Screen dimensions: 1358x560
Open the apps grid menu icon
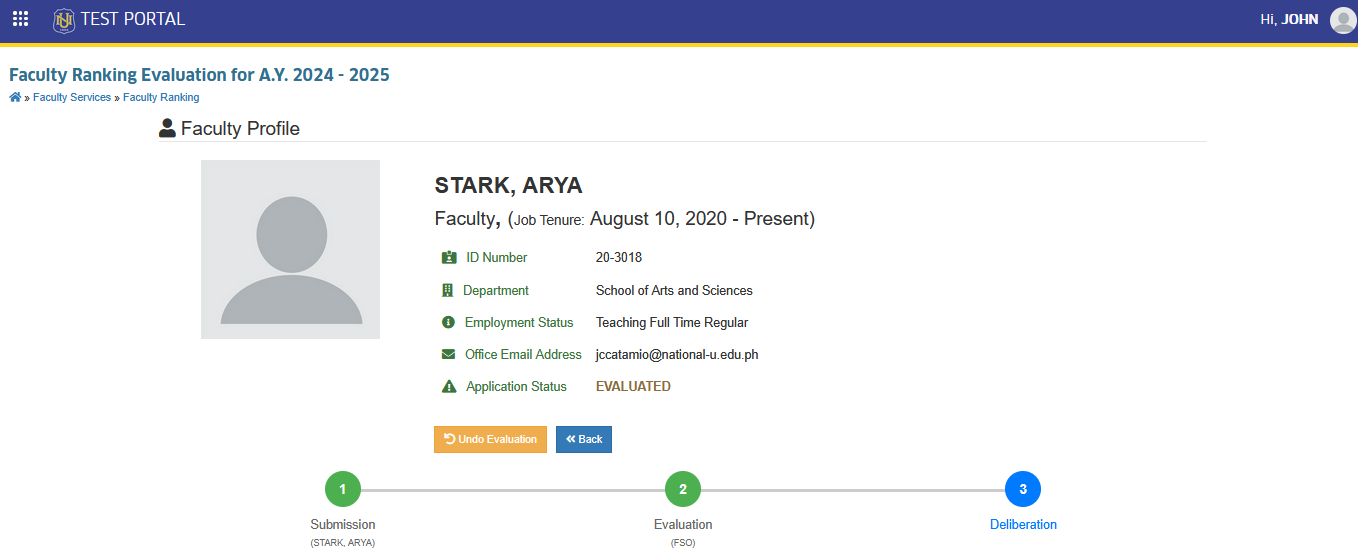tap(20, 19)
